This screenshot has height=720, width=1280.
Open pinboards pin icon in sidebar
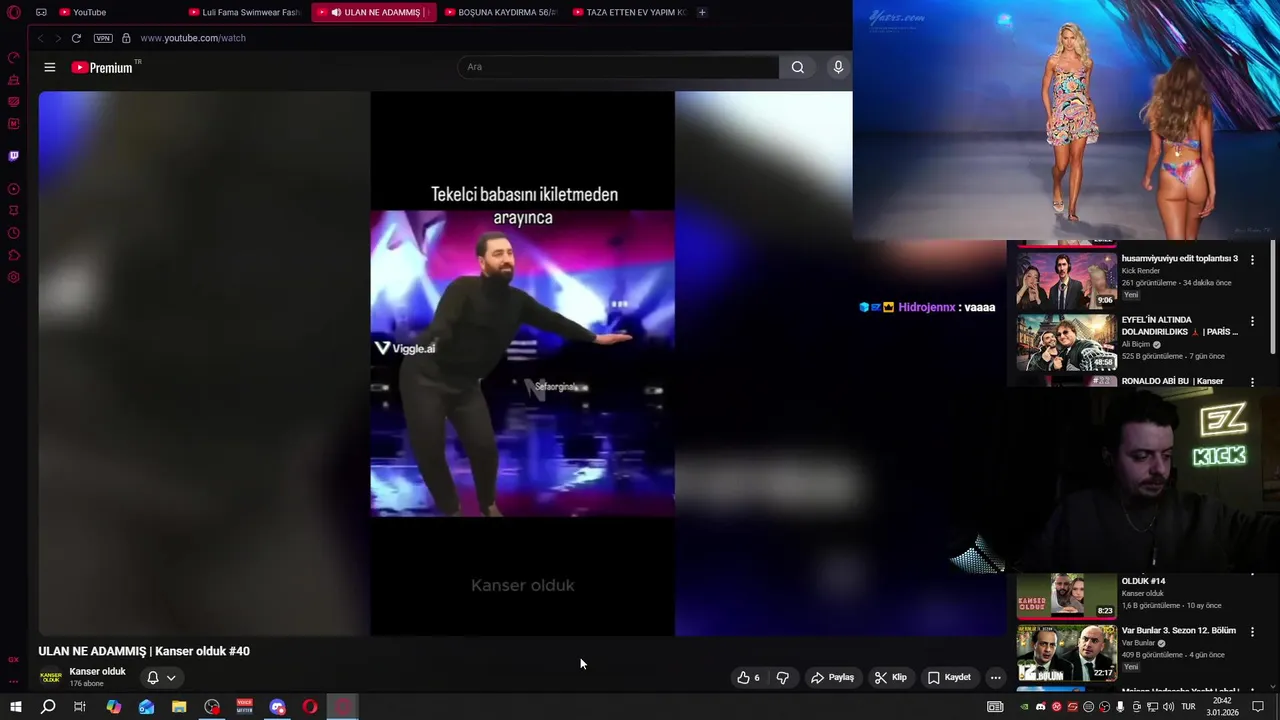(14, 211)
